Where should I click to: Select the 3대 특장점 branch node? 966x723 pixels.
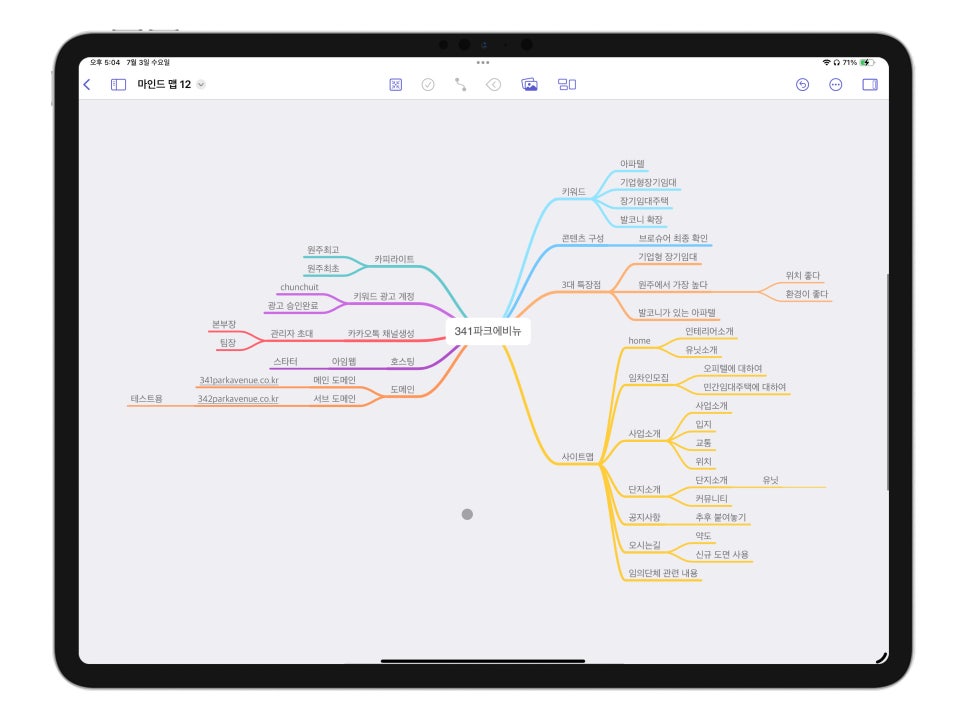click(581, 285)
